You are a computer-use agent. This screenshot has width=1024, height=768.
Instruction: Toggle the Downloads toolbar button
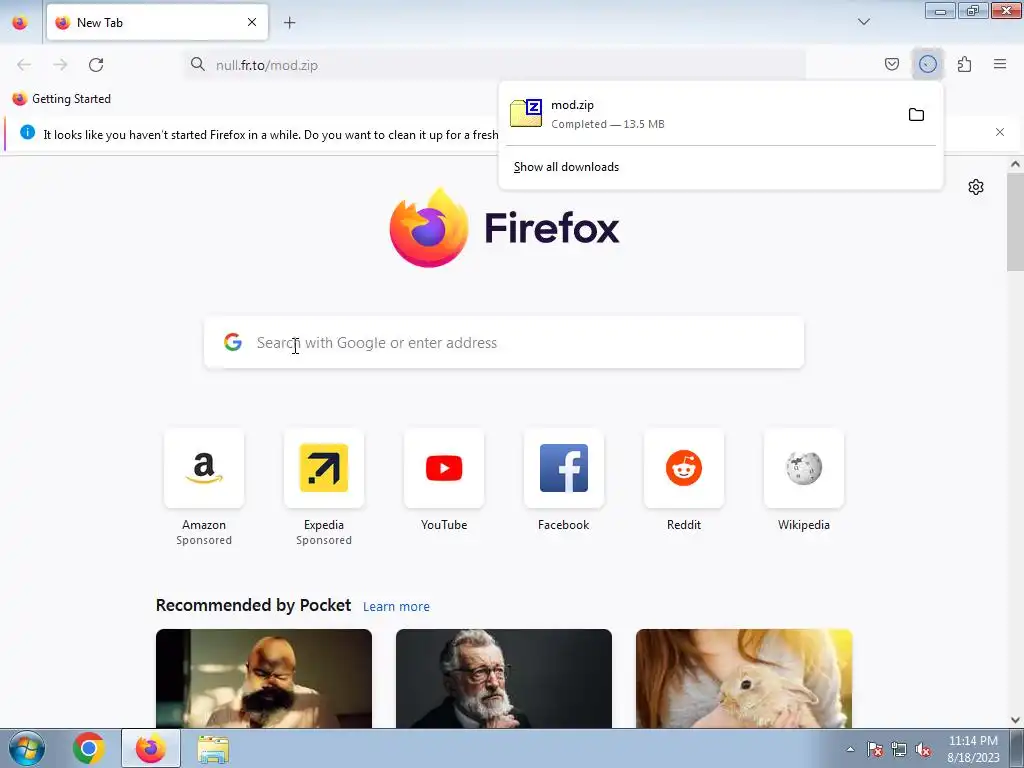click(x=927, y=64)
